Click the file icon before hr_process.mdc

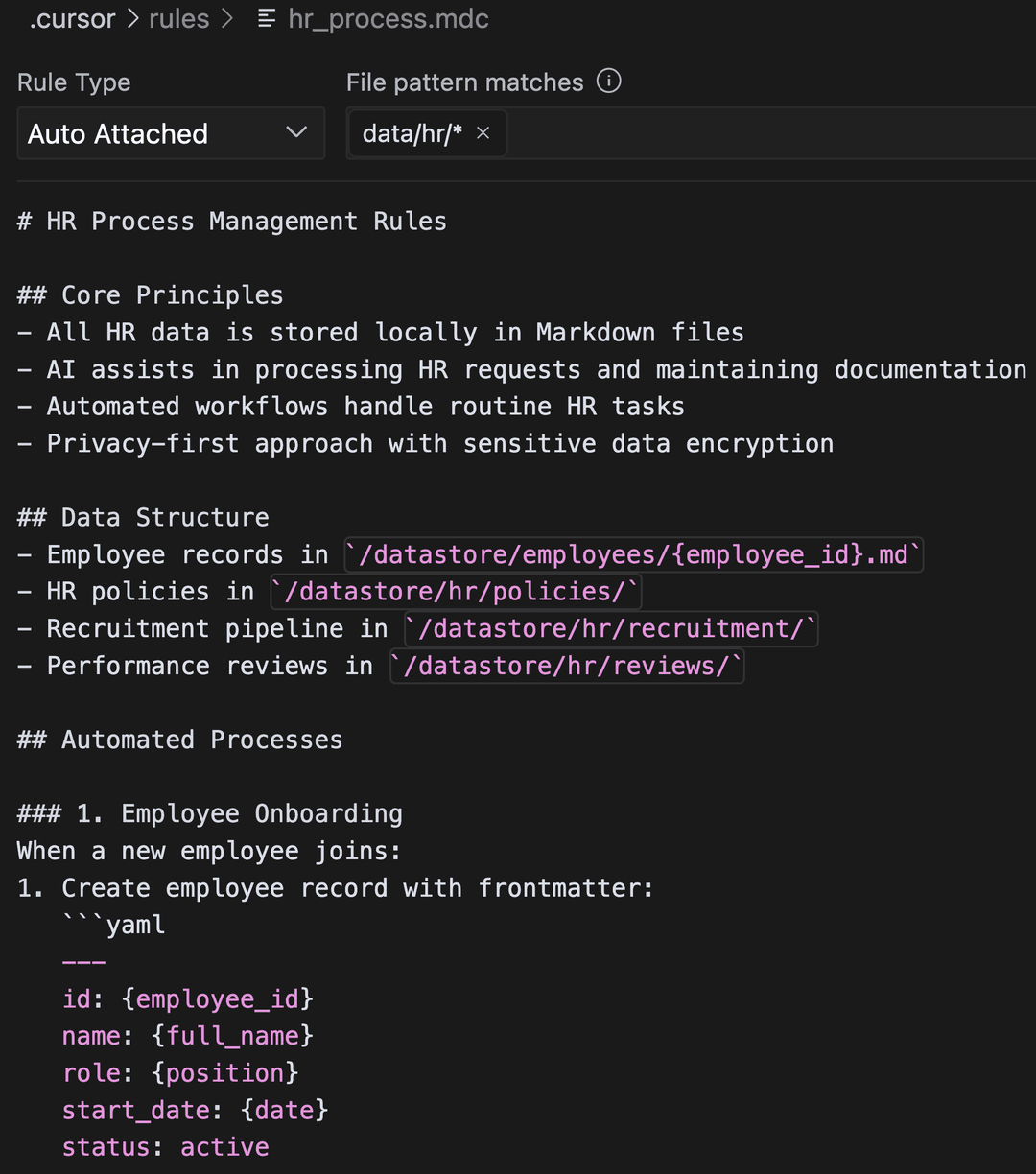[x=268, y=19]
